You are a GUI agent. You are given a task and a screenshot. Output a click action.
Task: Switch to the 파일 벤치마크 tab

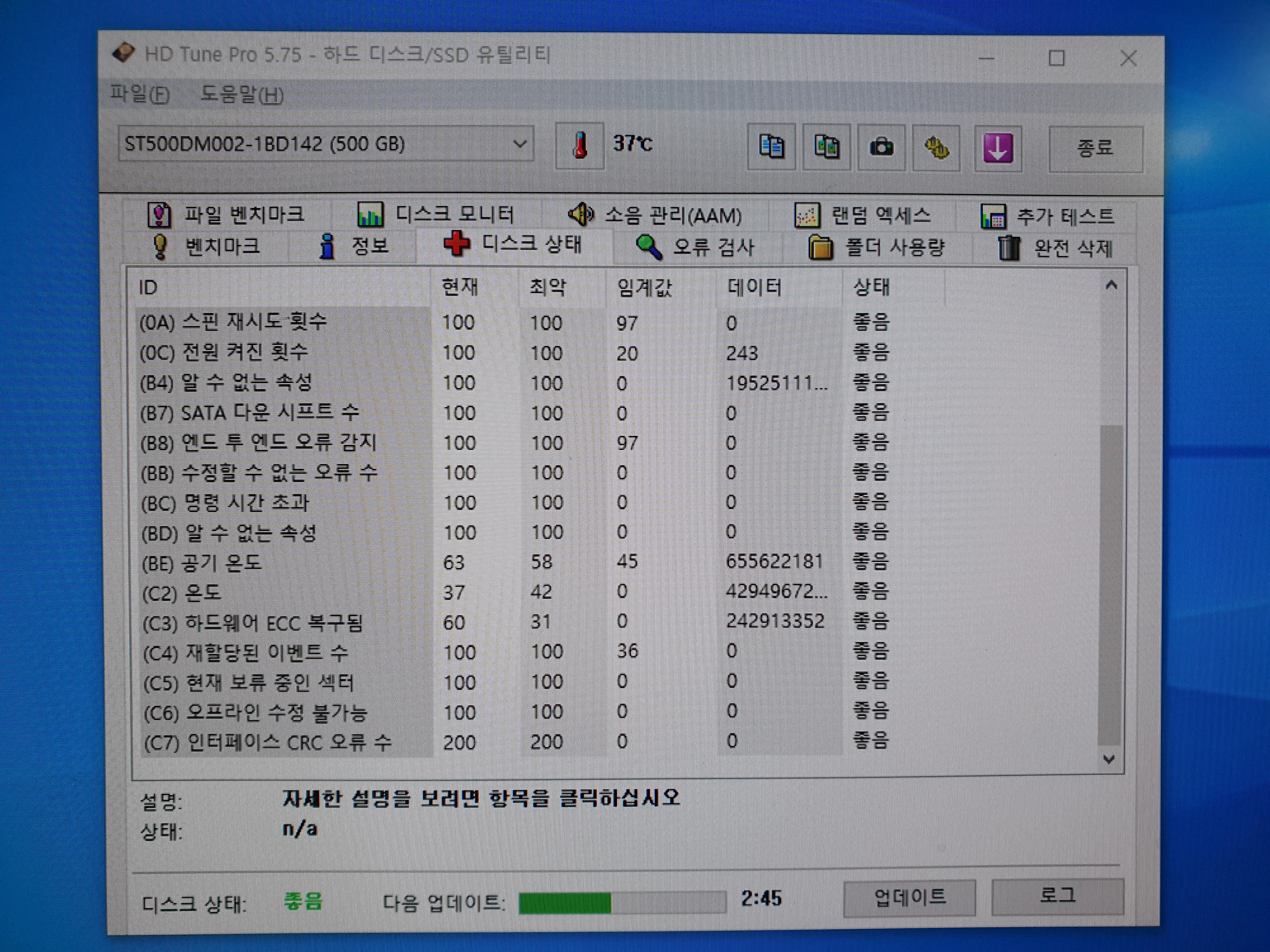pyautogui.click(x=226, y=215)
